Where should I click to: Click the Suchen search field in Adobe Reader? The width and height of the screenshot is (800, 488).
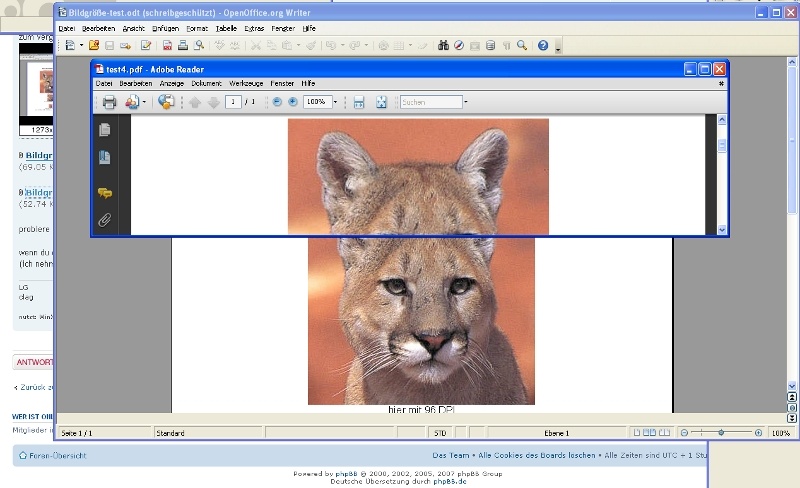coord(430,102)
